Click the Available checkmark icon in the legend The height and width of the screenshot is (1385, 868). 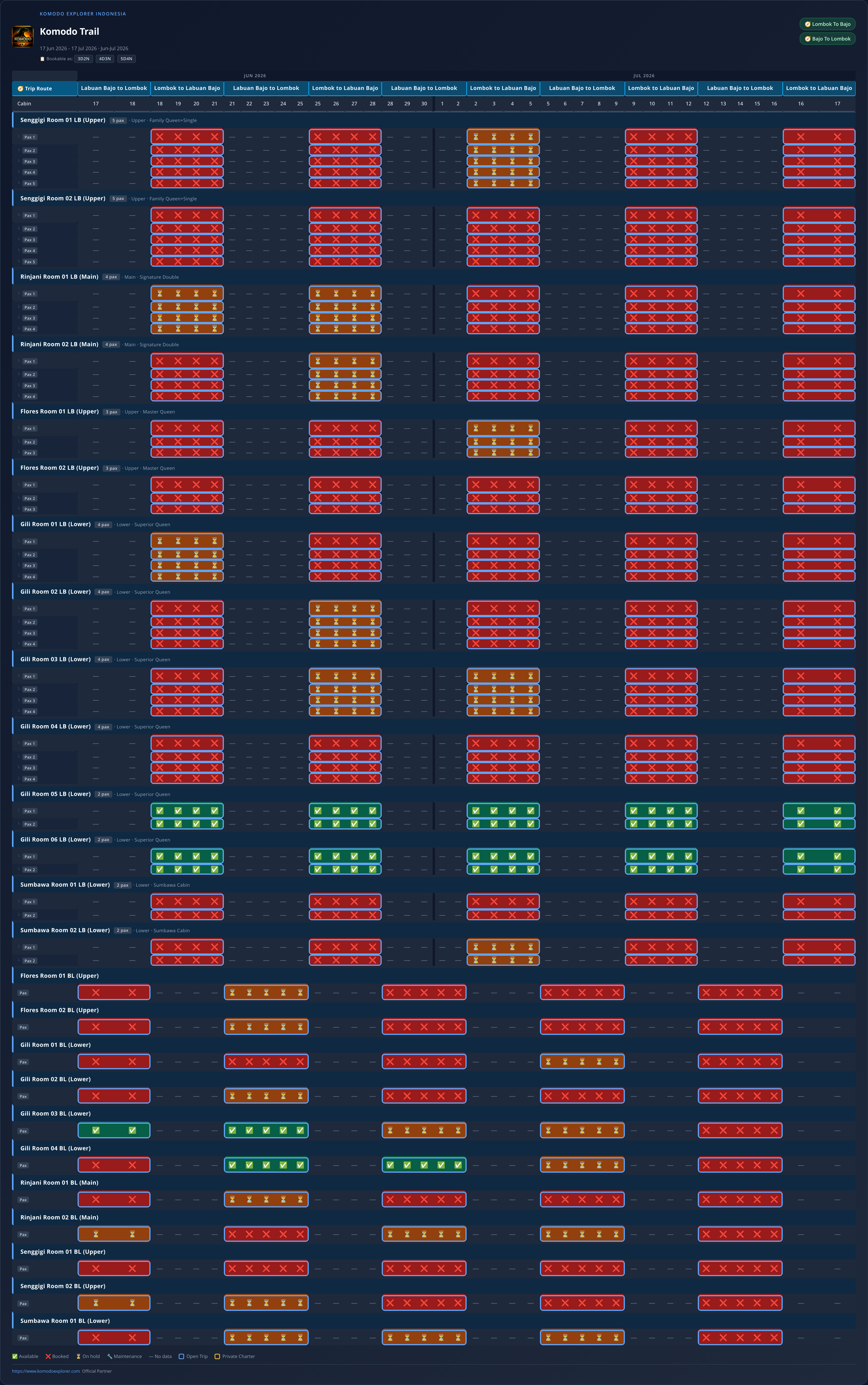15,1356
